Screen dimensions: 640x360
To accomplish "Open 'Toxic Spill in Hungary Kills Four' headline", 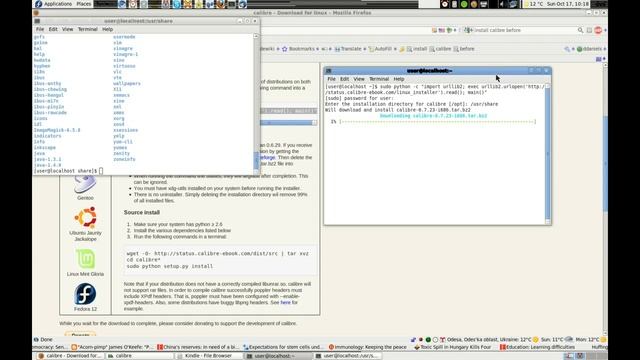I will pos(452,347).
